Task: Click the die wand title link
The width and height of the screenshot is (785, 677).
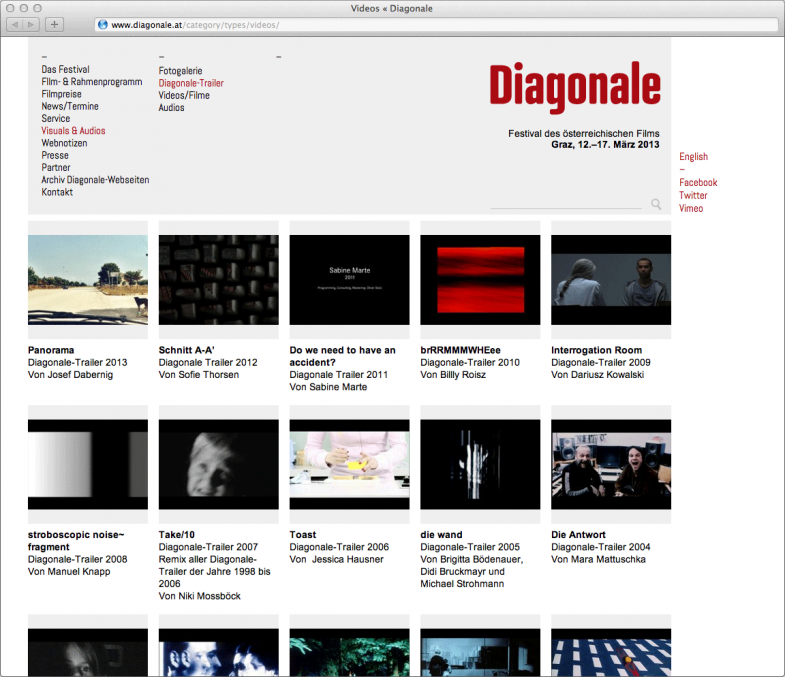Action: click(442, 535)
